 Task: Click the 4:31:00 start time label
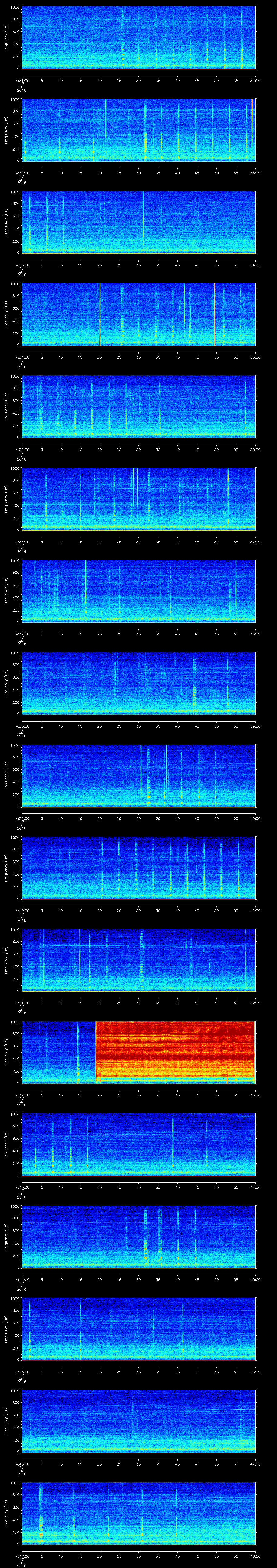click(22, 80)
